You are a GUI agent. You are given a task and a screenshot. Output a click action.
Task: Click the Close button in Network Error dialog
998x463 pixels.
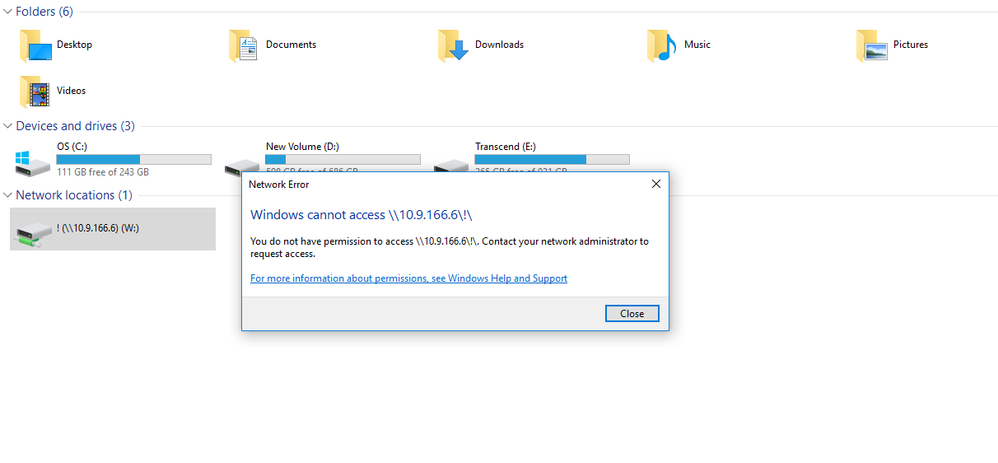tap(631, 313)
